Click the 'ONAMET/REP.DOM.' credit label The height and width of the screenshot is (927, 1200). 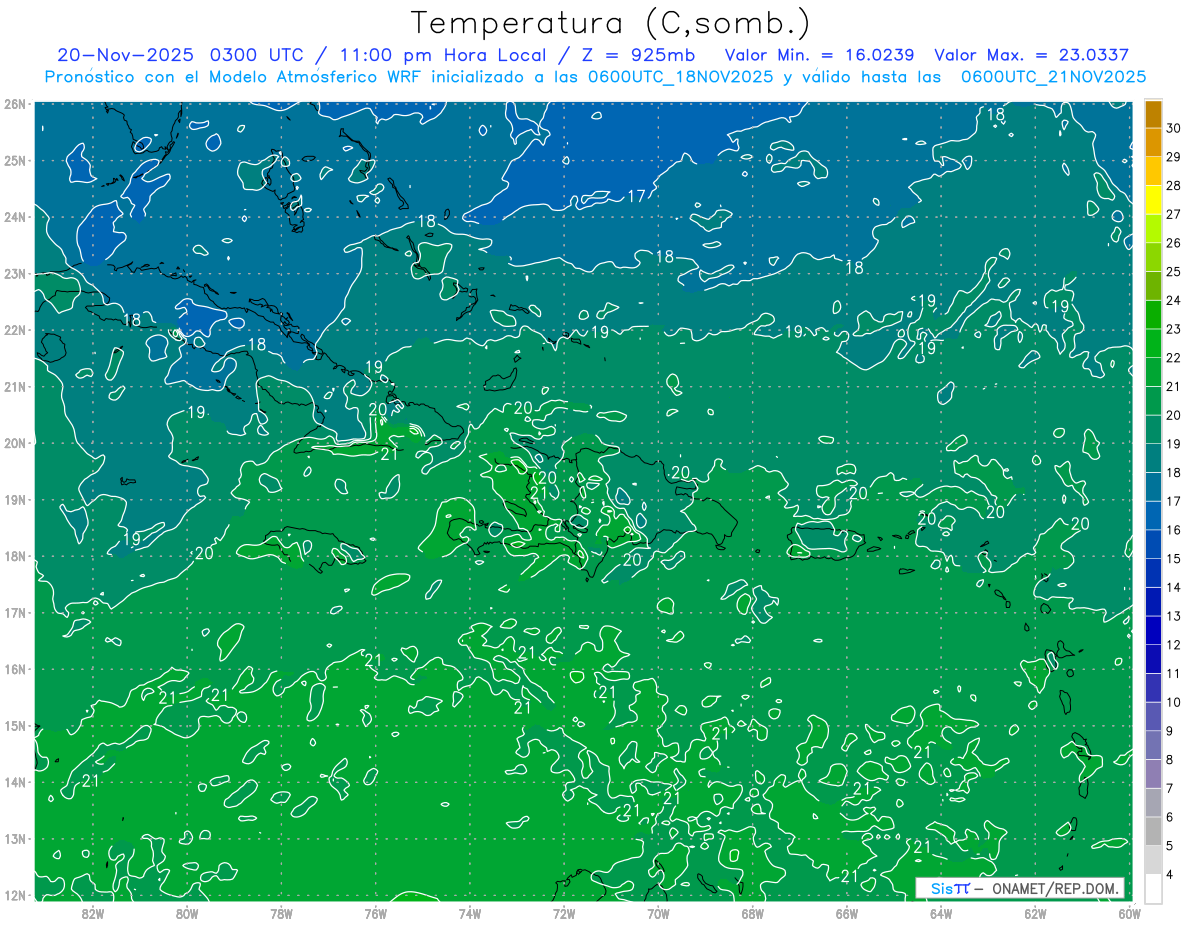(1054, 889)
